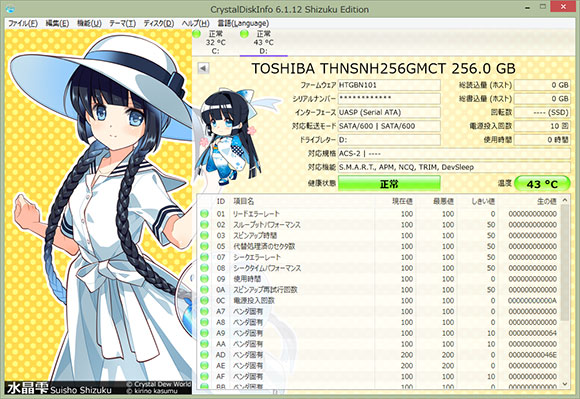The image size is (580, 399).
Task: Open the 言語(Language) menu
Action: pyautogui.click(x=243, y=23)
